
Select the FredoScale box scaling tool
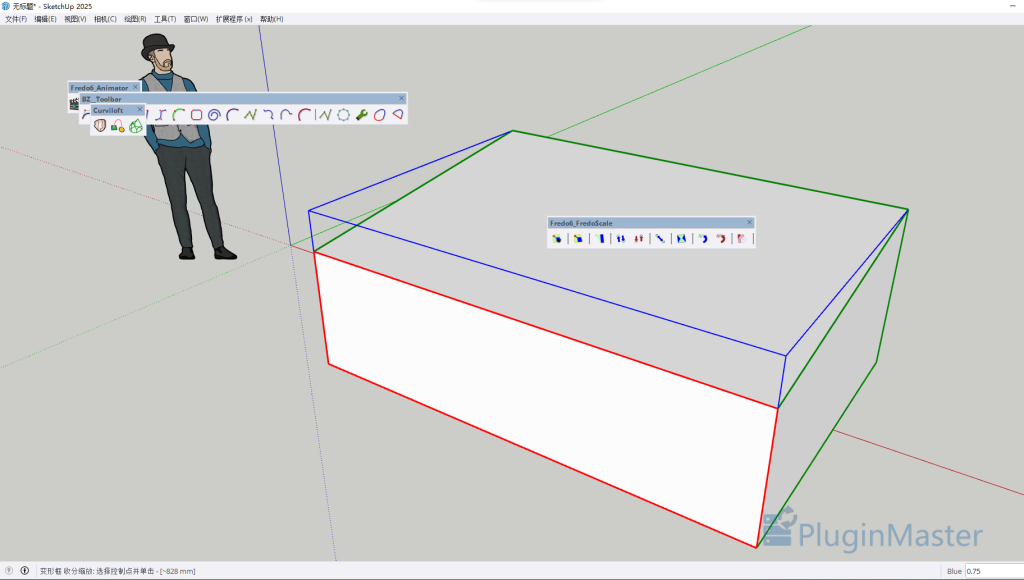coord(557,238)
